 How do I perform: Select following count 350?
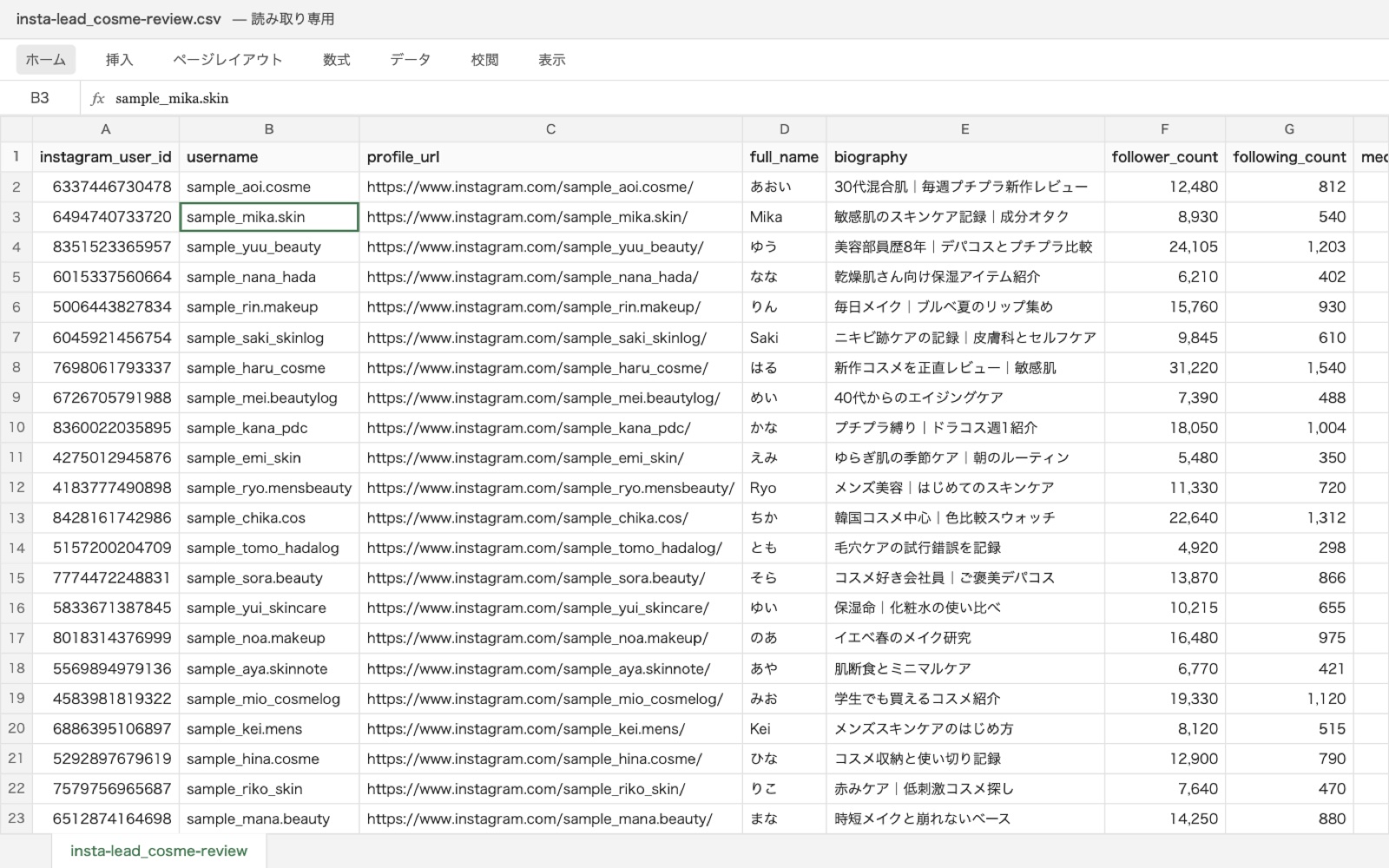(1289, 457)
